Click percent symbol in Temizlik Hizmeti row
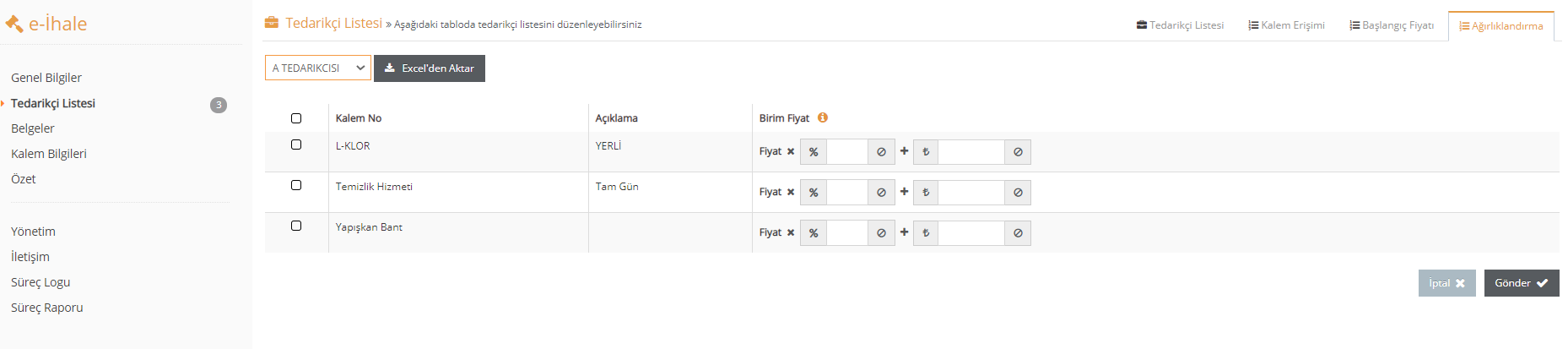The image size is (1568, 349). [x=814, y=193]
